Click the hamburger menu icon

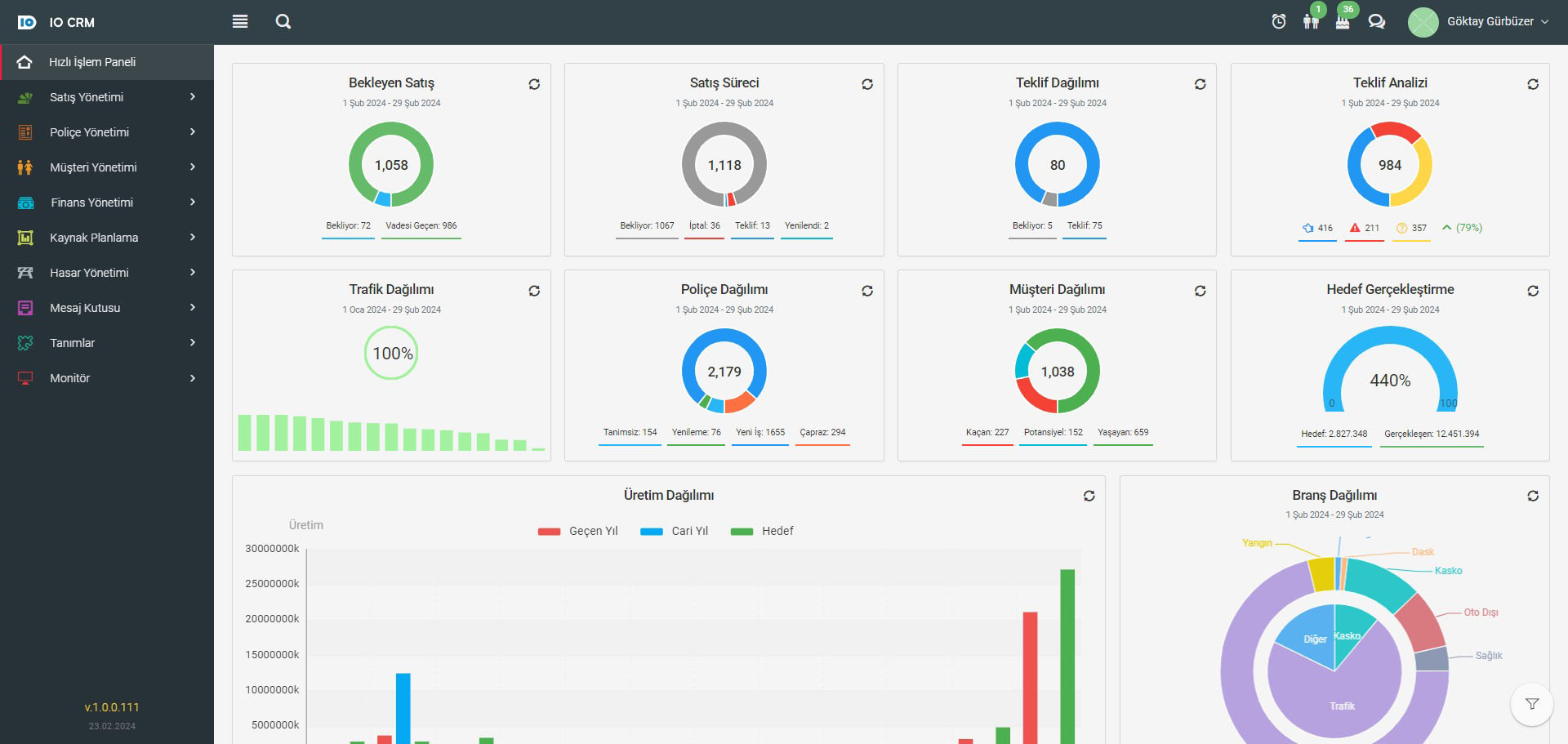(x=240, y=22)
